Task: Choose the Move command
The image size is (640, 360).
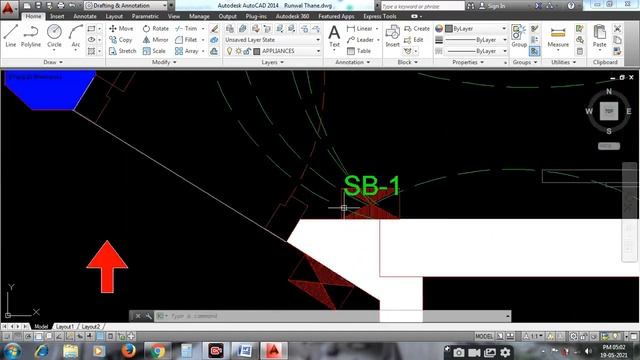Action: pos(121,29)
